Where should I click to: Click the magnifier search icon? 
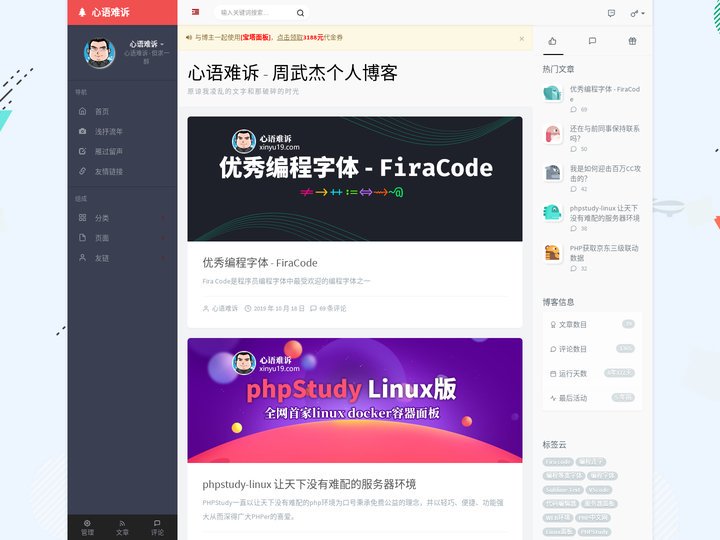pos(300,13)
